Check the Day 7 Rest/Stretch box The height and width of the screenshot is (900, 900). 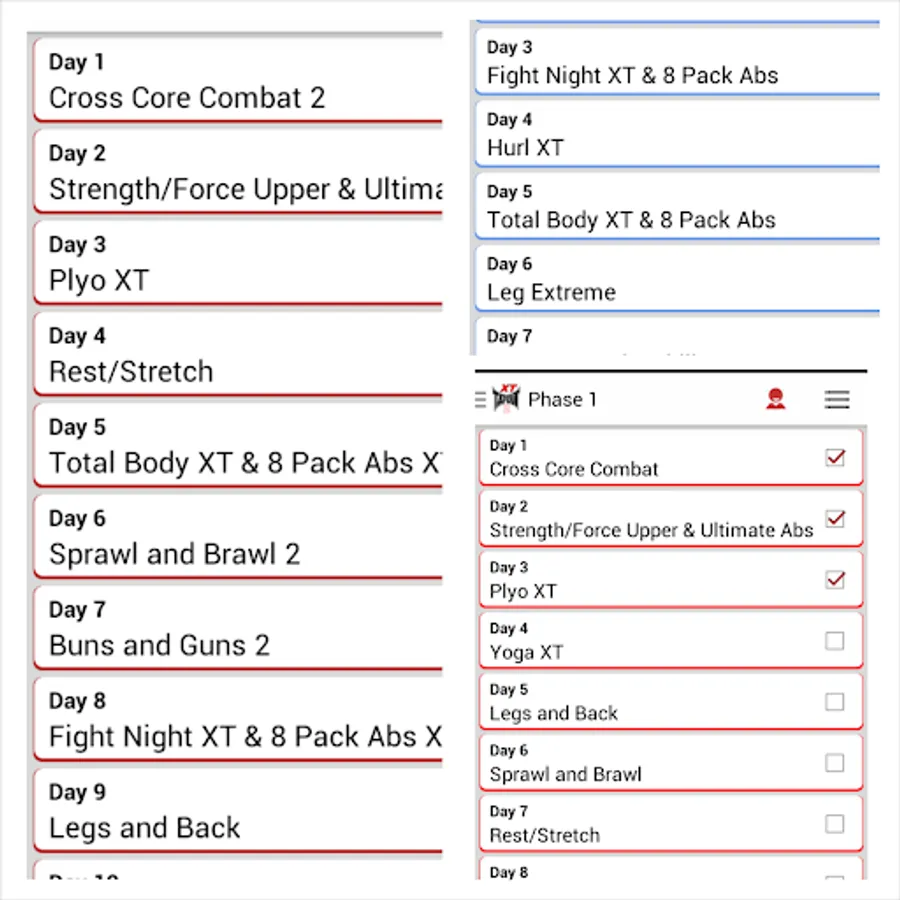(x=835, y=824)
